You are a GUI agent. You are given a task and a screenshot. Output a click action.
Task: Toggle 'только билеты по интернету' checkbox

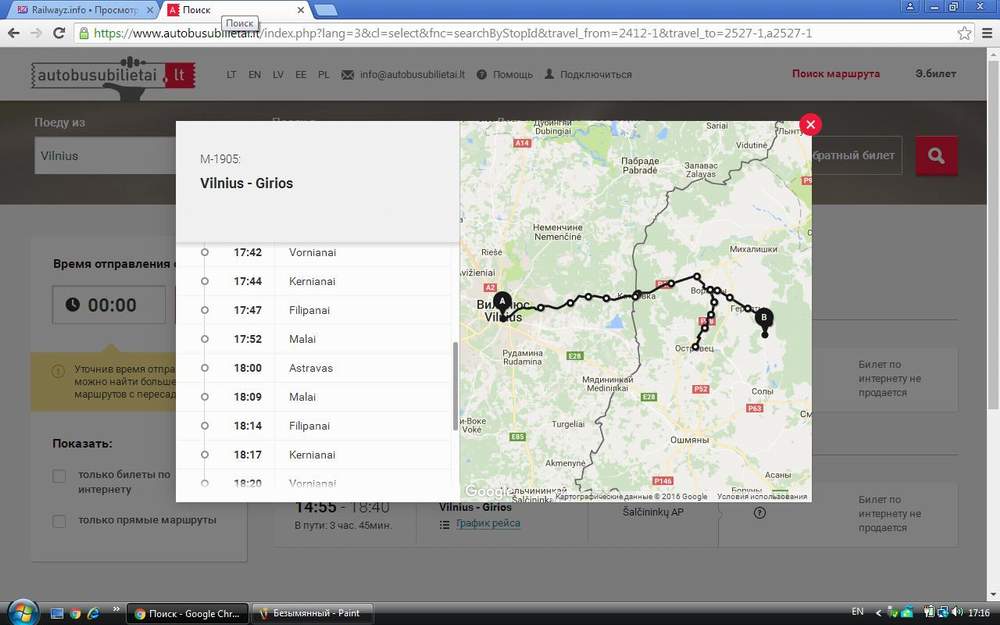pos(59,476)
